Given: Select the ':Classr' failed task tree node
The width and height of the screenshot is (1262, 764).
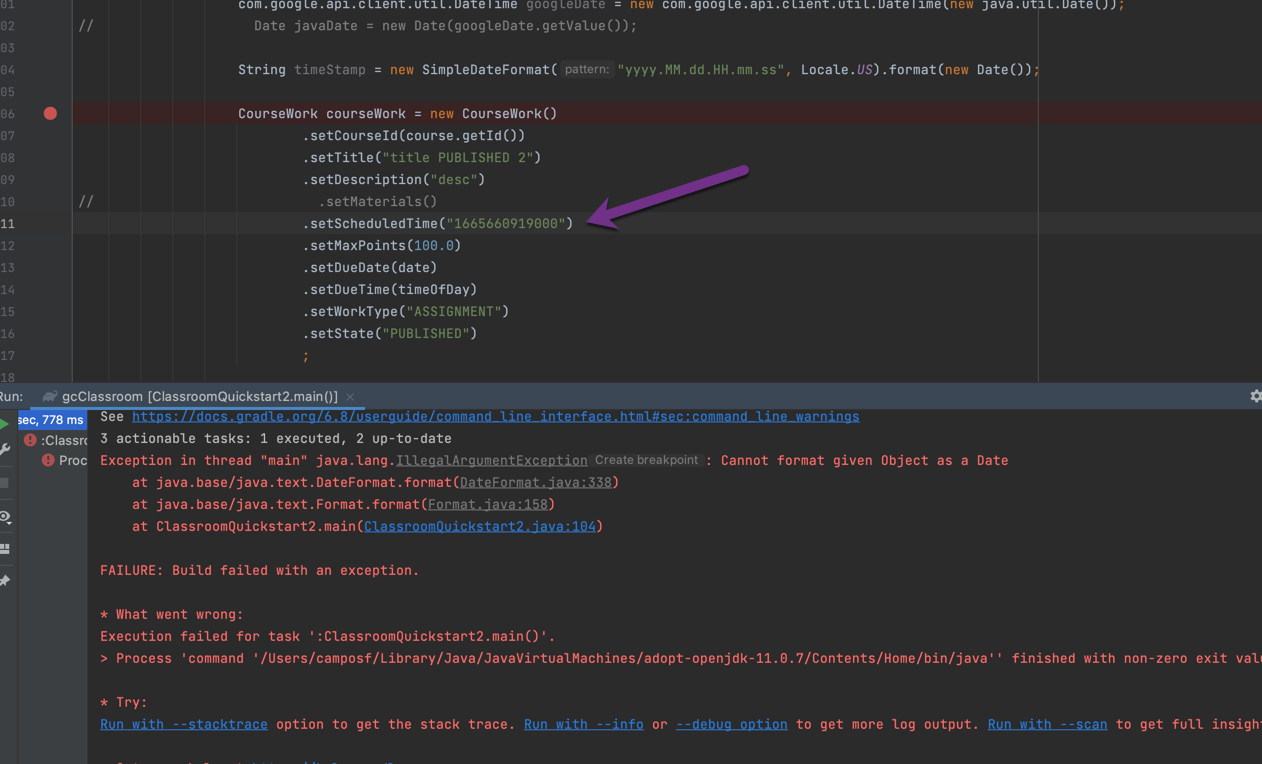Looking at the screenshot, I should tap(64, 440).
